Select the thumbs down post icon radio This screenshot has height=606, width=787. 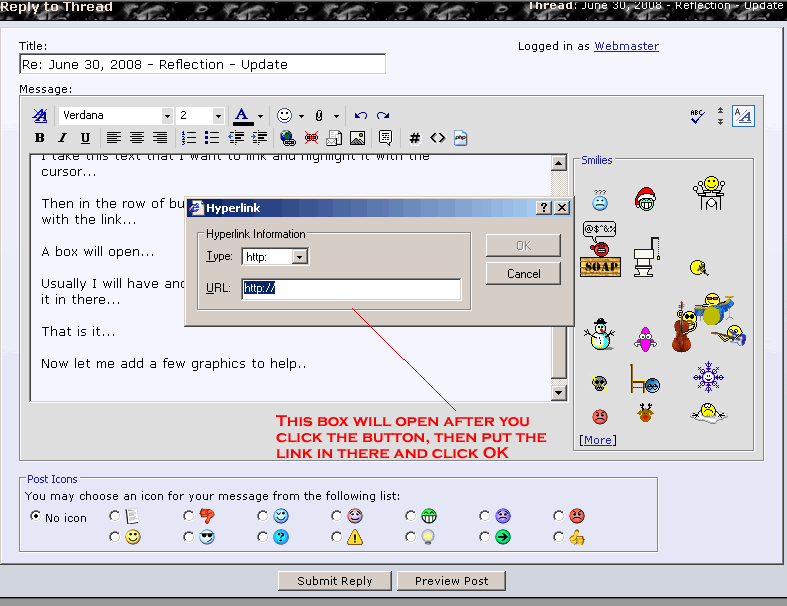click(x=188, y=517)
